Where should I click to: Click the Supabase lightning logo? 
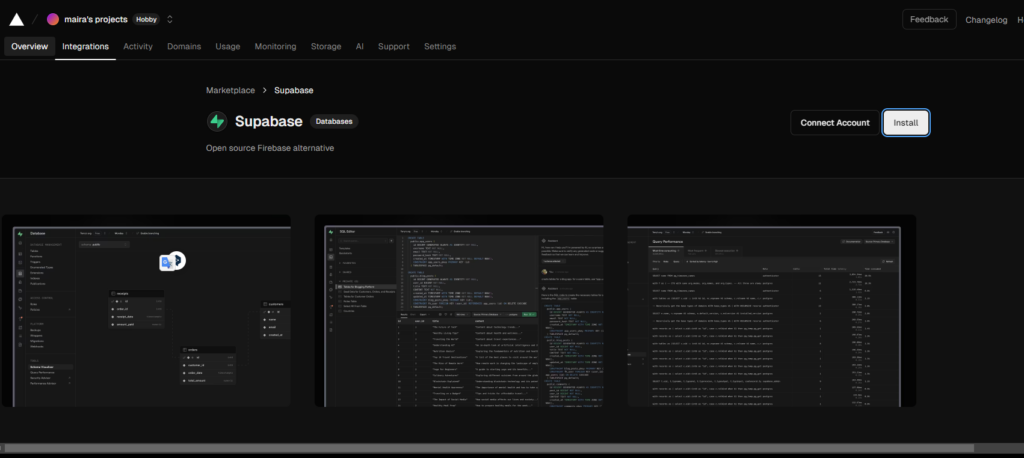(x=217, y=122)
